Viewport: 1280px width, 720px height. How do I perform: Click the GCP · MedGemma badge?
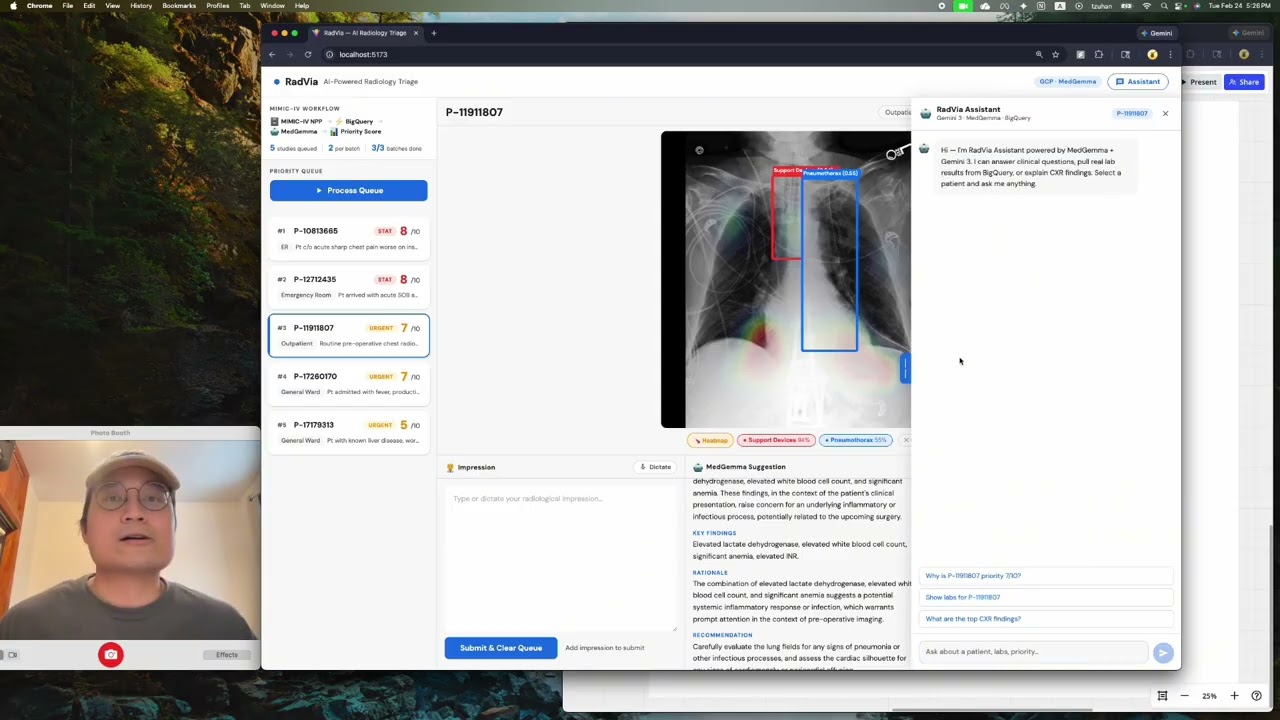point(1068,81)
